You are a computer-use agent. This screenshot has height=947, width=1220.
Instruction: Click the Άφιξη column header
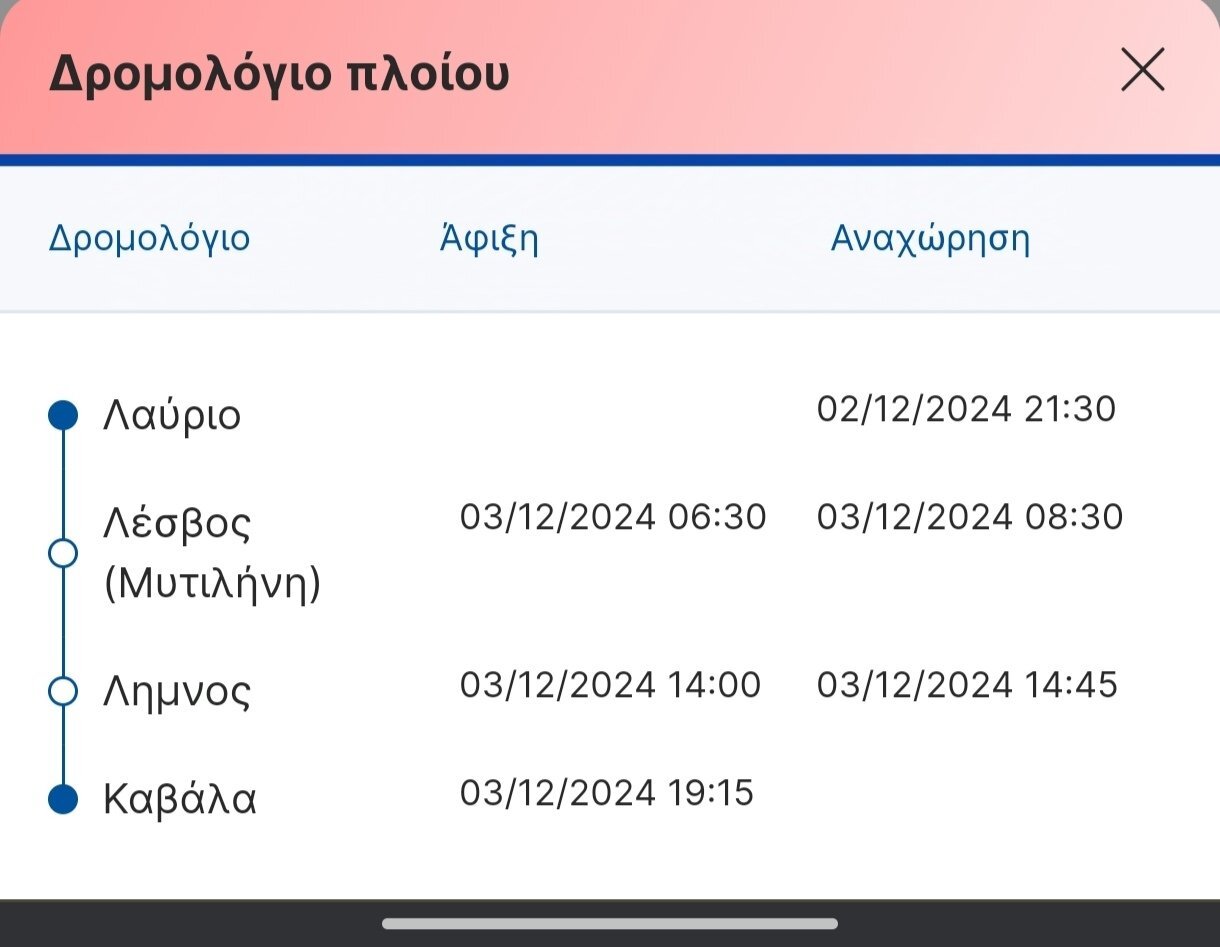coord(489,239)
